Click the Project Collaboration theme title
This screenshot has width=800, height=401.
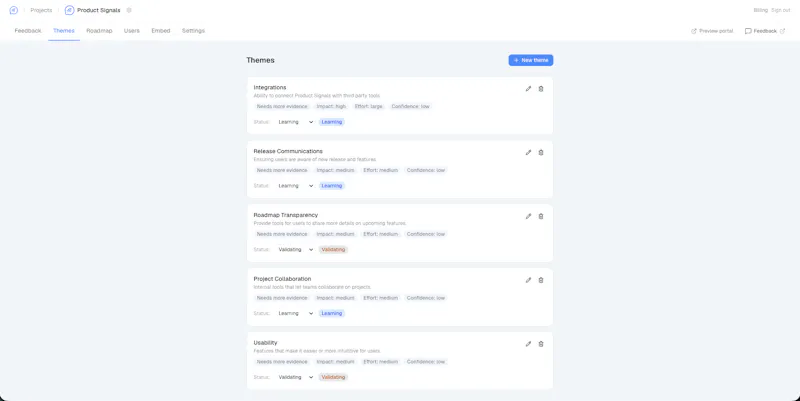(282, 279)
